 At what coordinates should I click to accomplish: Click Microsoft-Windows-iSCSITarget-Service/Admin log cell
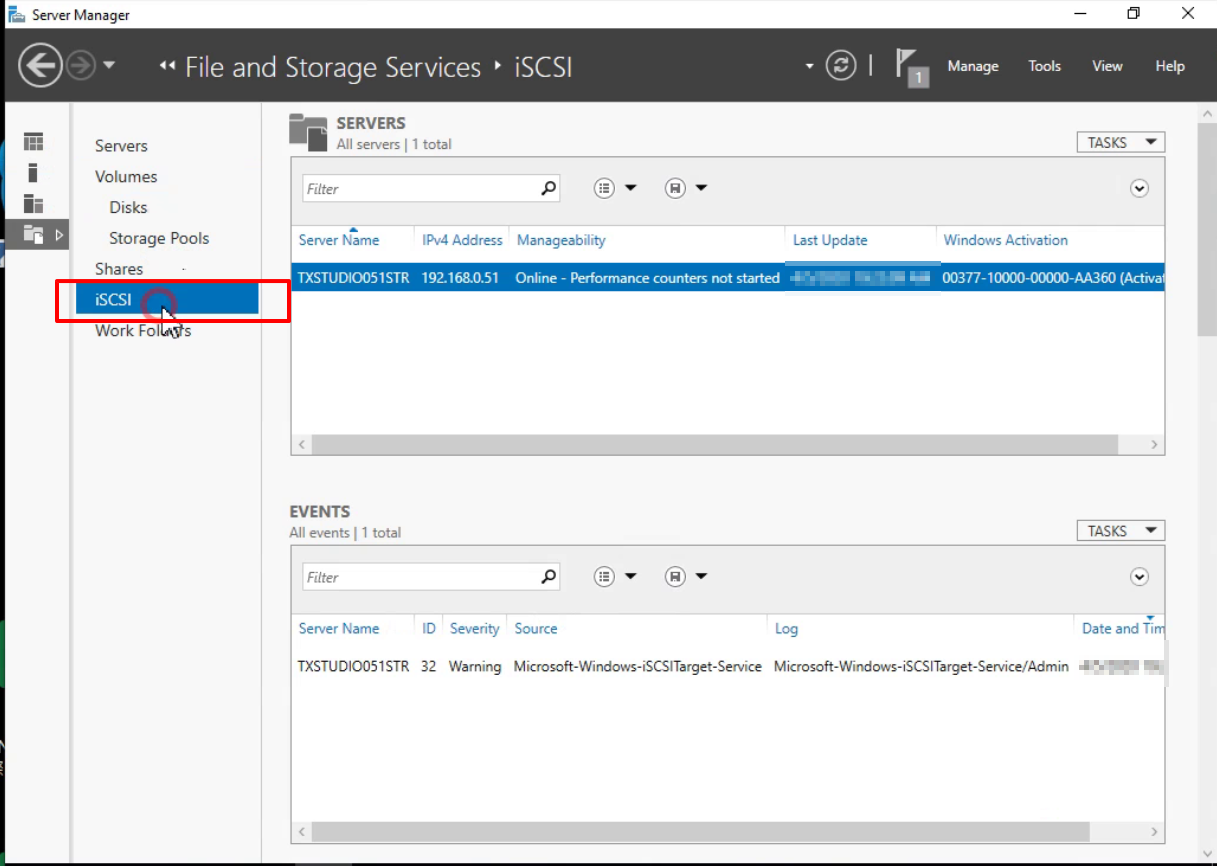(921, 666)
